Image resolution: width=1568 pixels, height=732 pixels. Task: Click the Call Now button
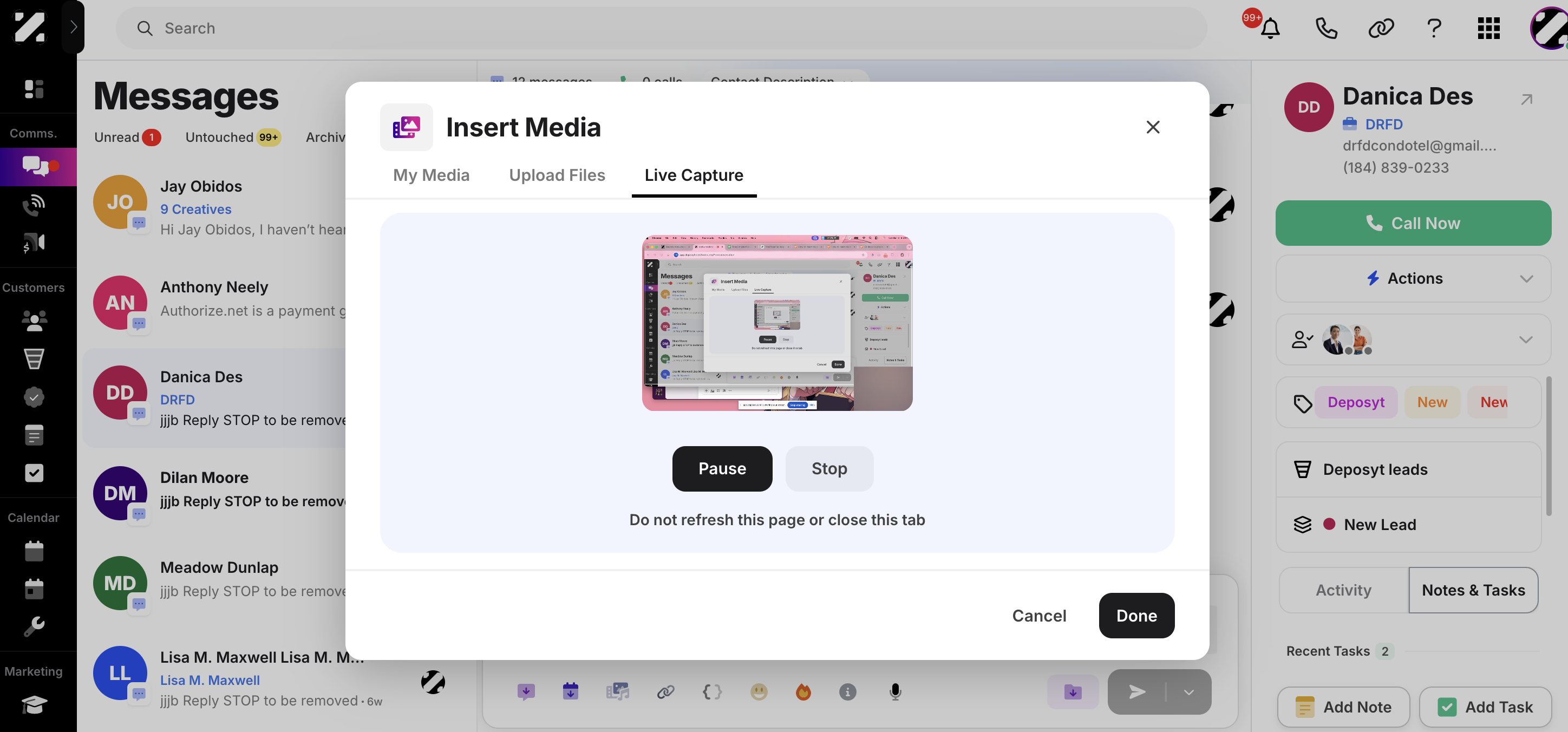tap(1413, 223)
